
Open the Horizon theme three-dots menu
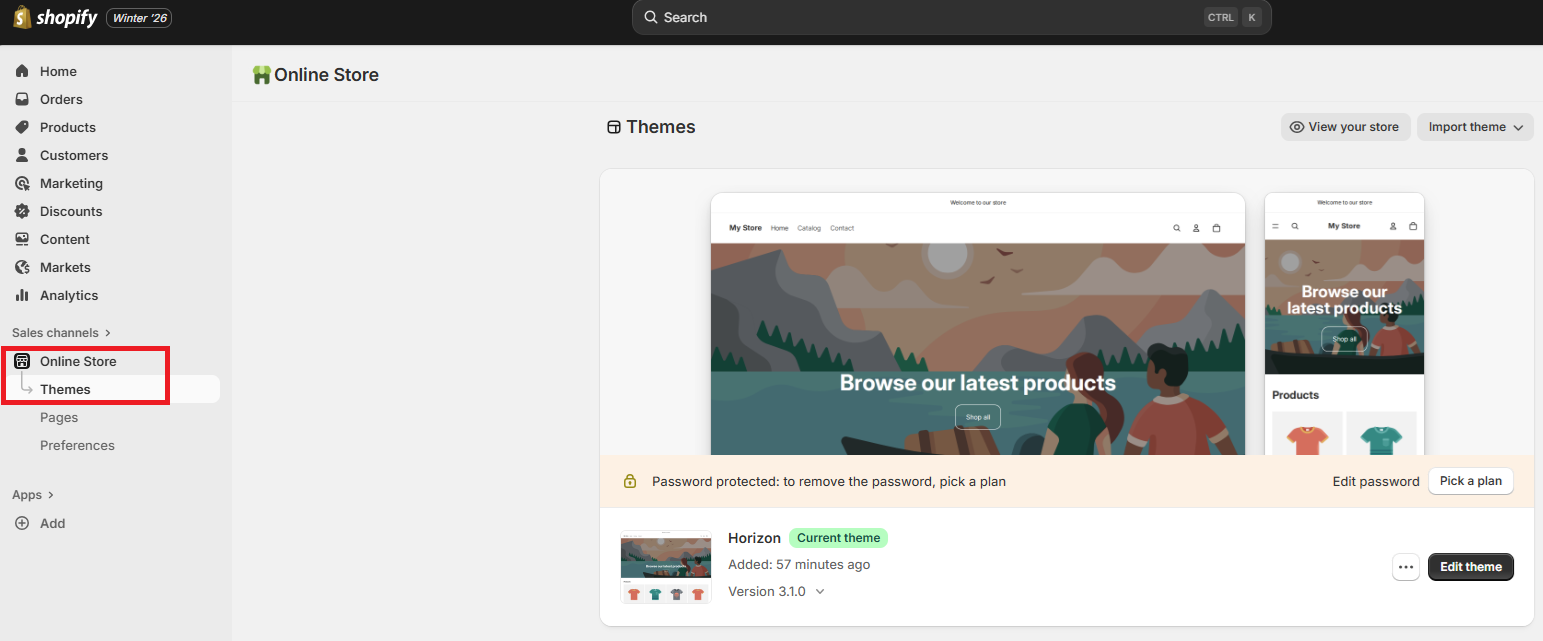coord(1406,567)
